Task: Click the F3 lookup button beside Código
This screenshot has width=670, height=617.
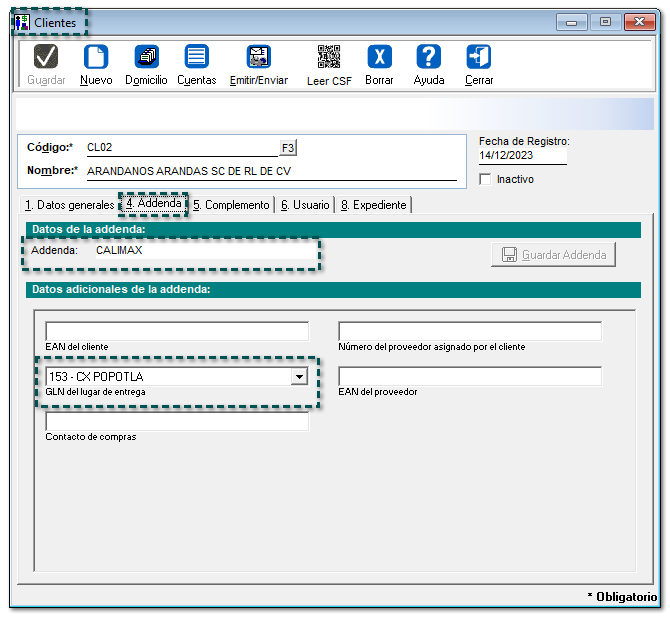Action: [287, 148]
